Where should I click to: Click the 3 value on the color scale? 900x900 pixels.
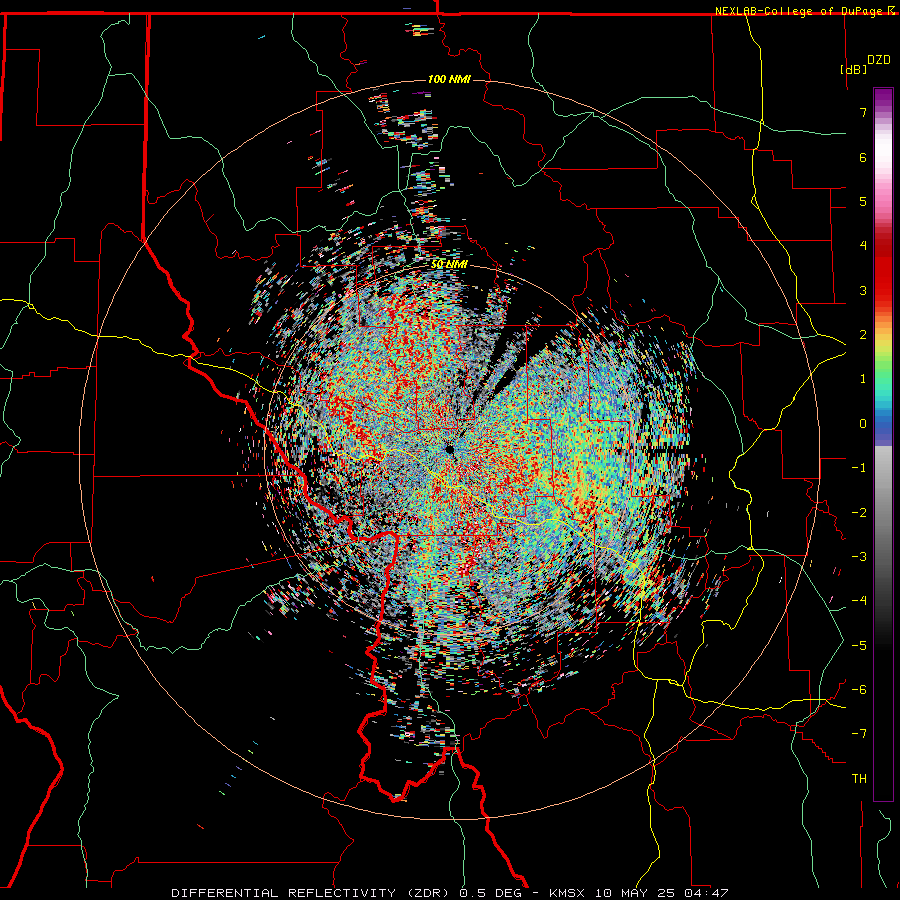click(x=863, y=290)
